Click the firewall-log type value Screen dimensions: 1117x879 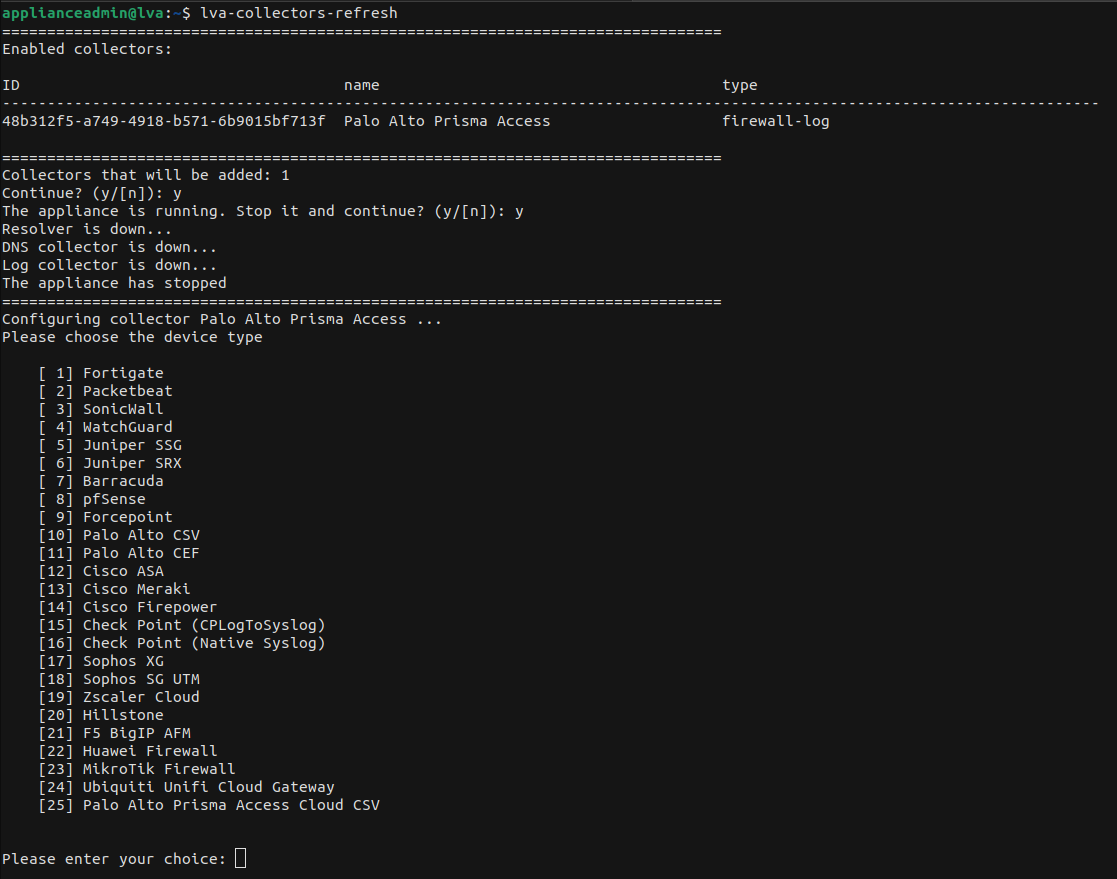pos(775,121)
